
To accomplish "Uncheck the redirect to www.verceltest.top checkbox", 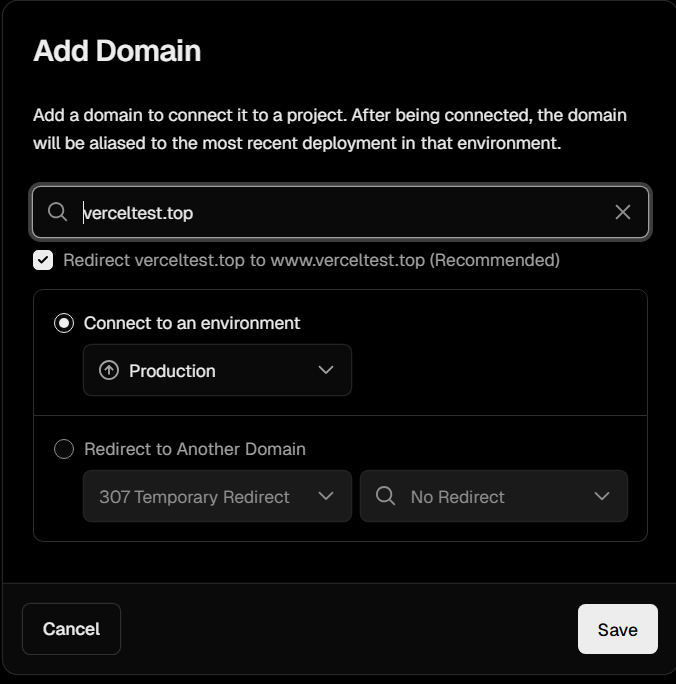I will pos(43,260).
